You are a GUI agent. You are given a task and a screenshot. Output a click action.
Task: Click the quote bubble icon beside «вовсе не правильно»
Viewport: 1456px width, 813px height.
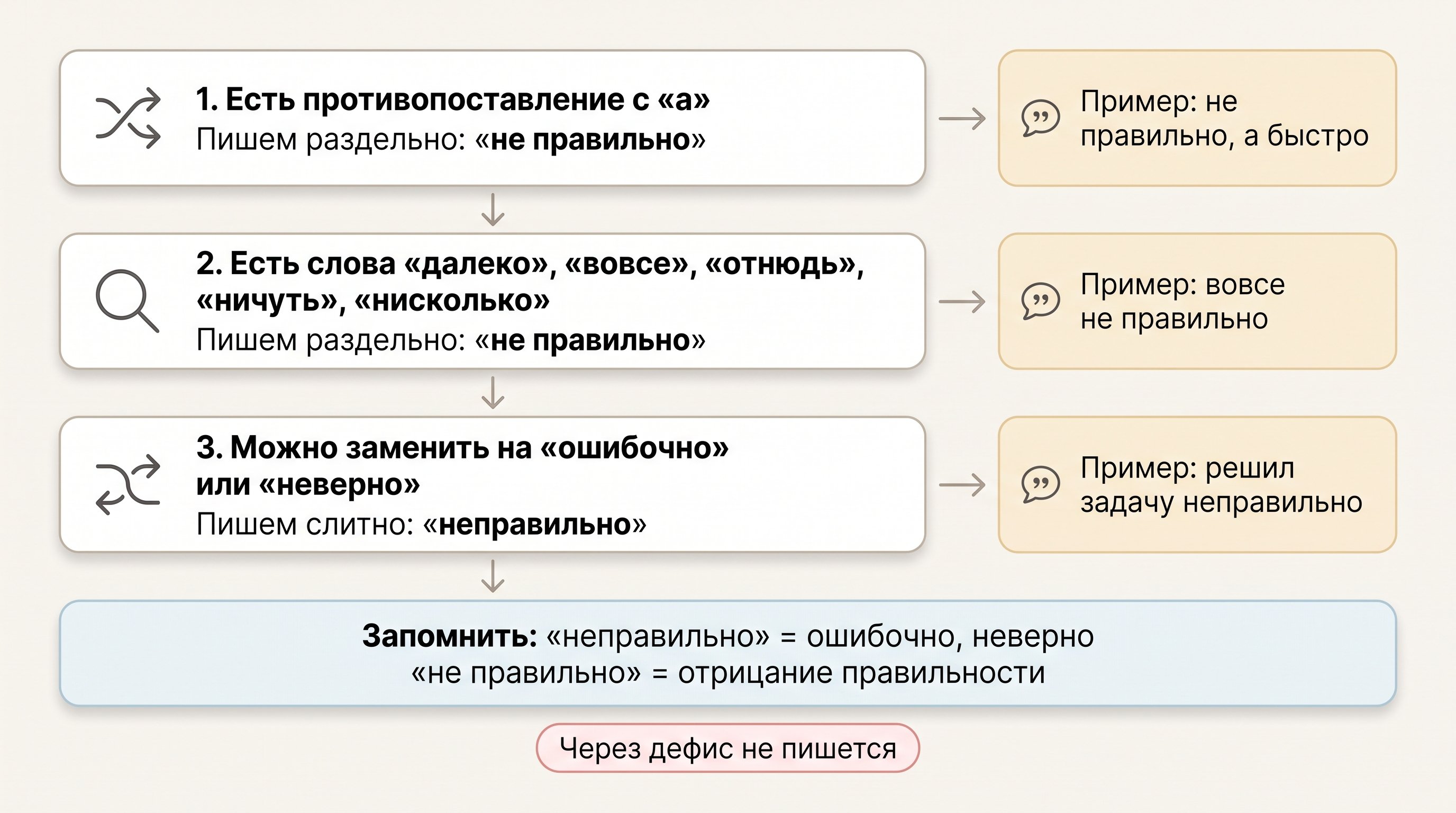tap(1040, 301)
